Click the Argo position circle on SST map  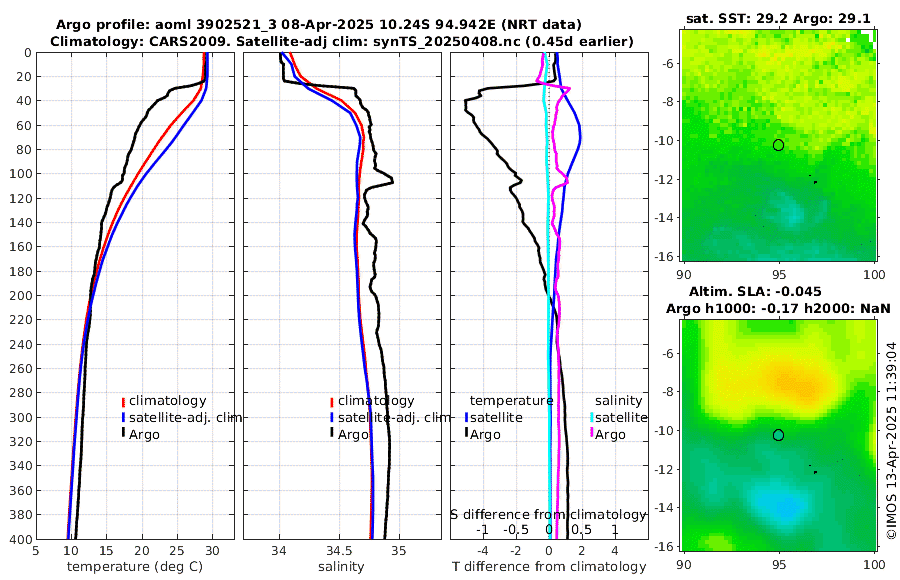778,145
